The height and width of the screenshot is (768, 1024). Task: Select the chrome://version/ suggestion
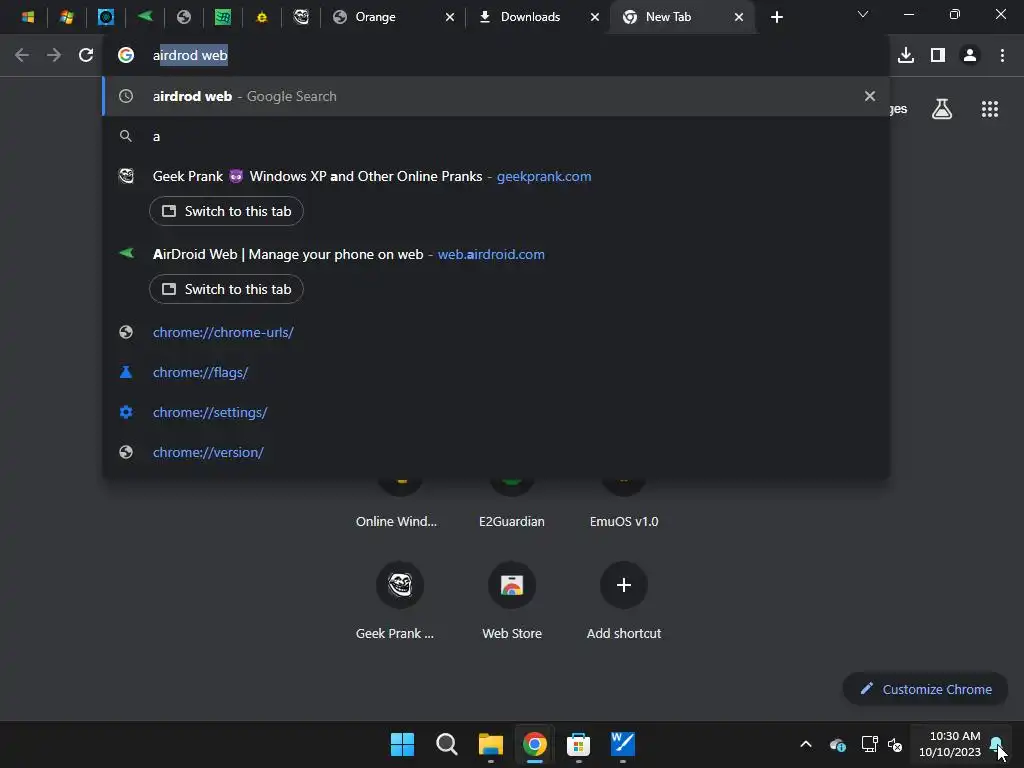tap(496, 452)
